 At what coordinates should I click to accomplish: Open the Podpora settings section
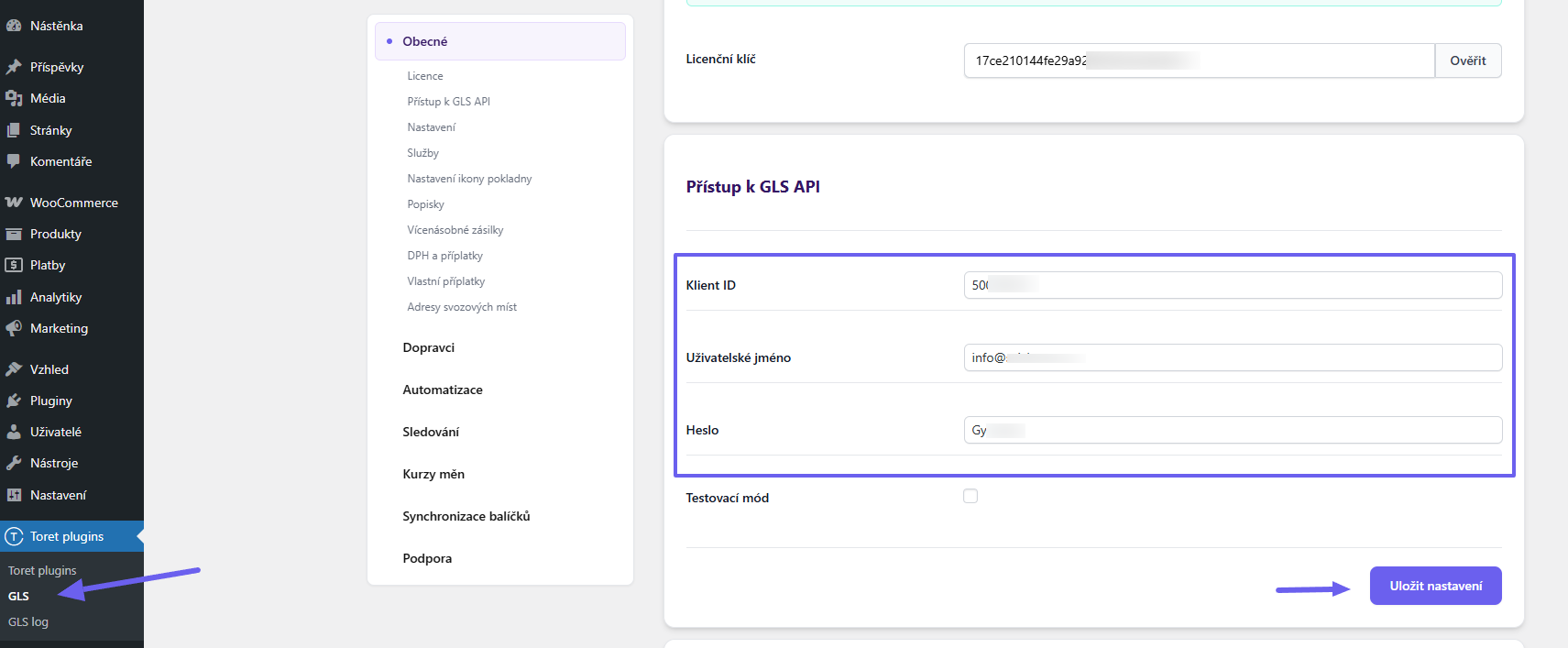[427, 558]
